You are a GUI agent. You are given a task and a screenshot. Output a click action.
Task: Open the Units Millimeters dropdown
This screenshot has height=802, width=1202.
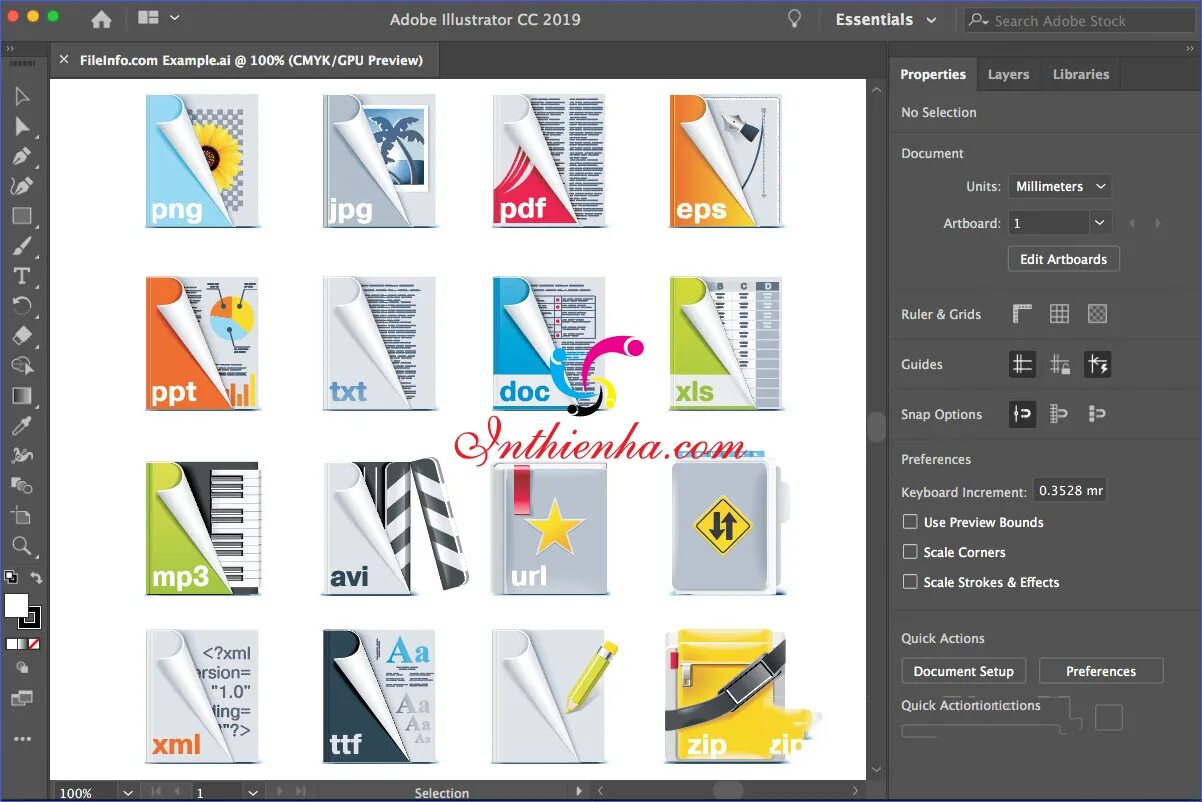[1059, 186]
